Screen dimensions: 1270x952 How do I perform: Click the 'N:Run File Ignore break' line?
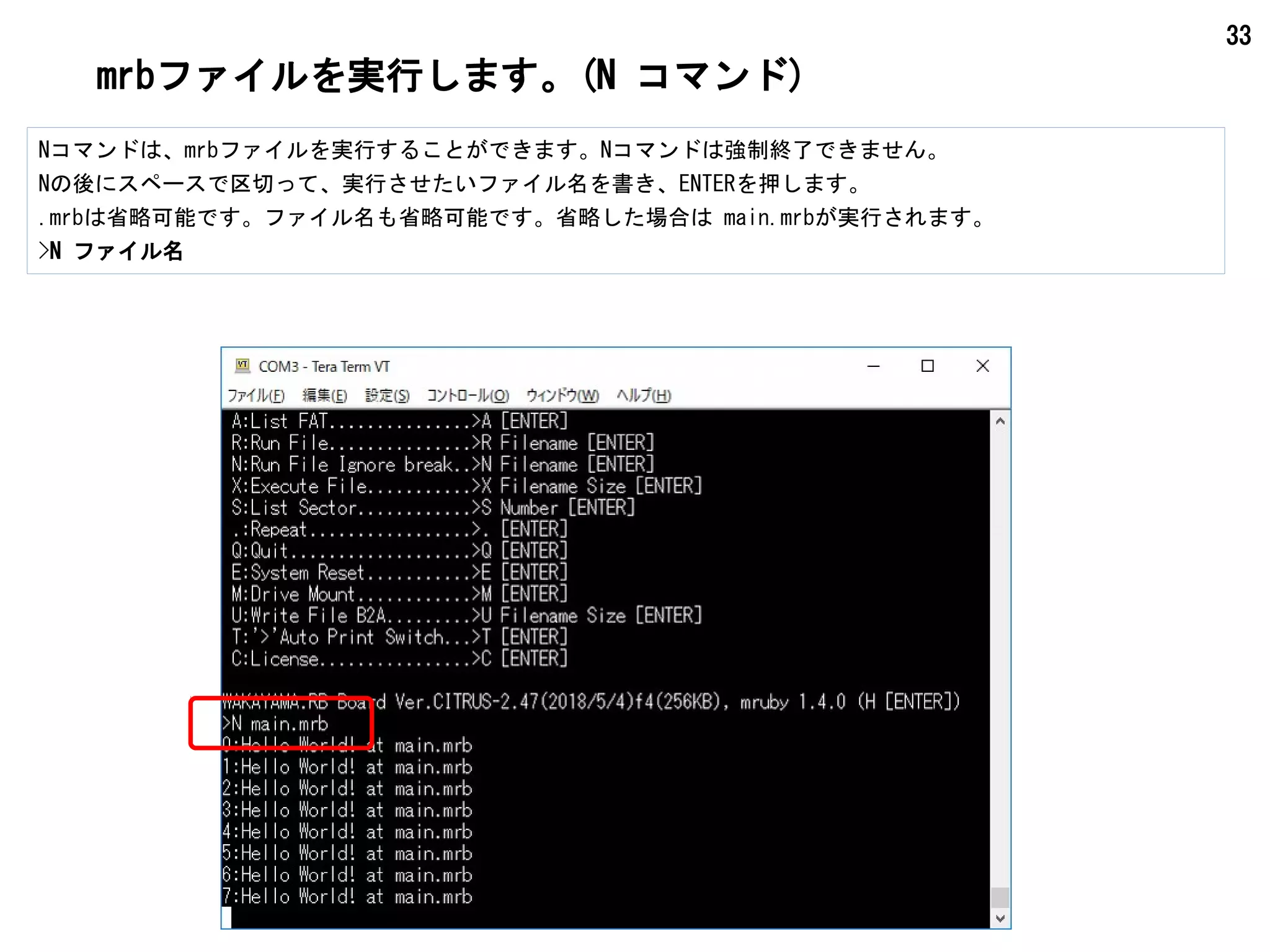(x=442, y=465)
